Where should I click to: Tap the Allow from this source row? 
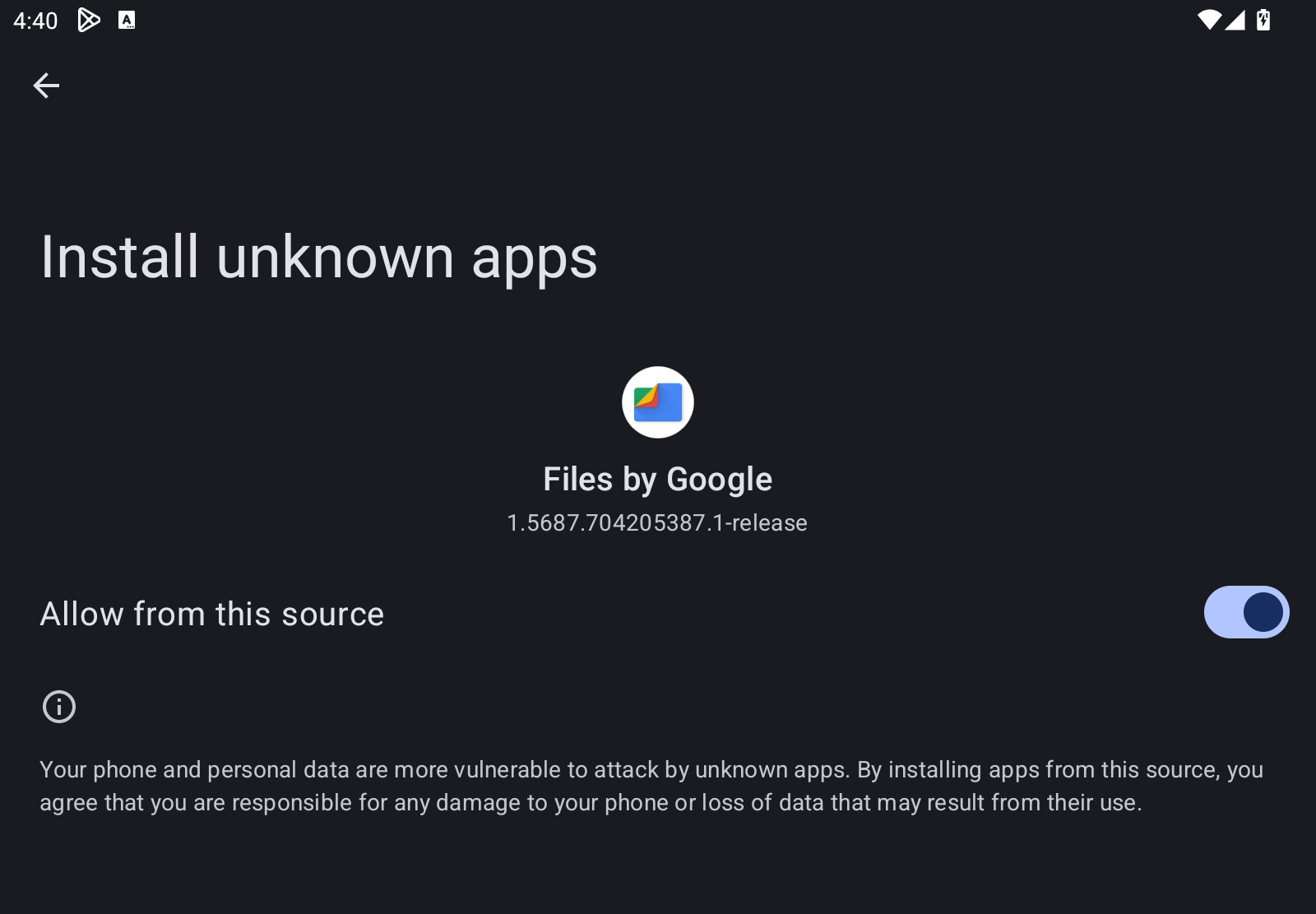211,613
